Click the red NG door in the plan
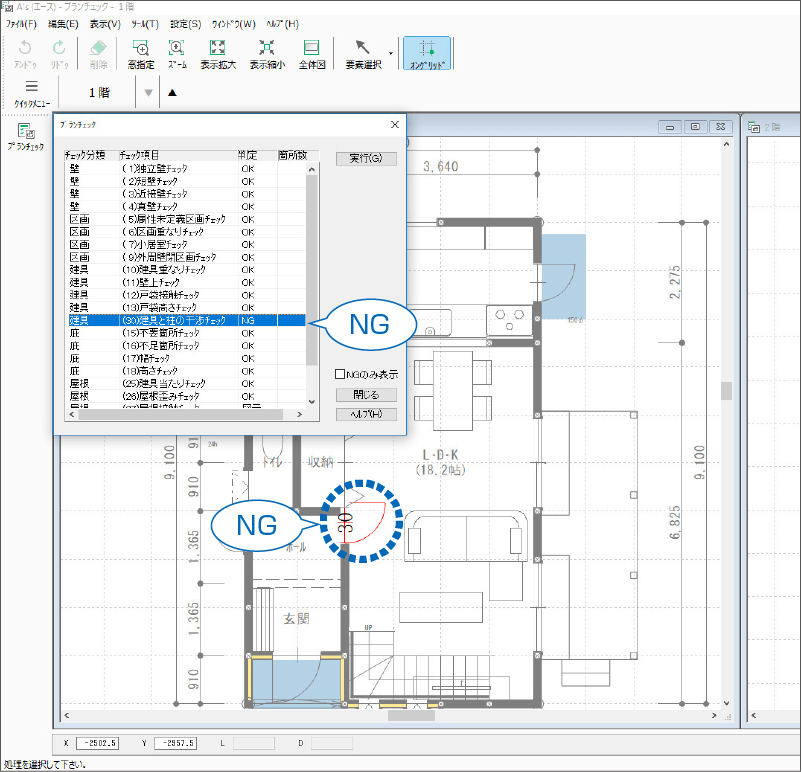Image resolution: width=802 pixels, height=772 pixels. pyautogui.click(x=364, y=523)
